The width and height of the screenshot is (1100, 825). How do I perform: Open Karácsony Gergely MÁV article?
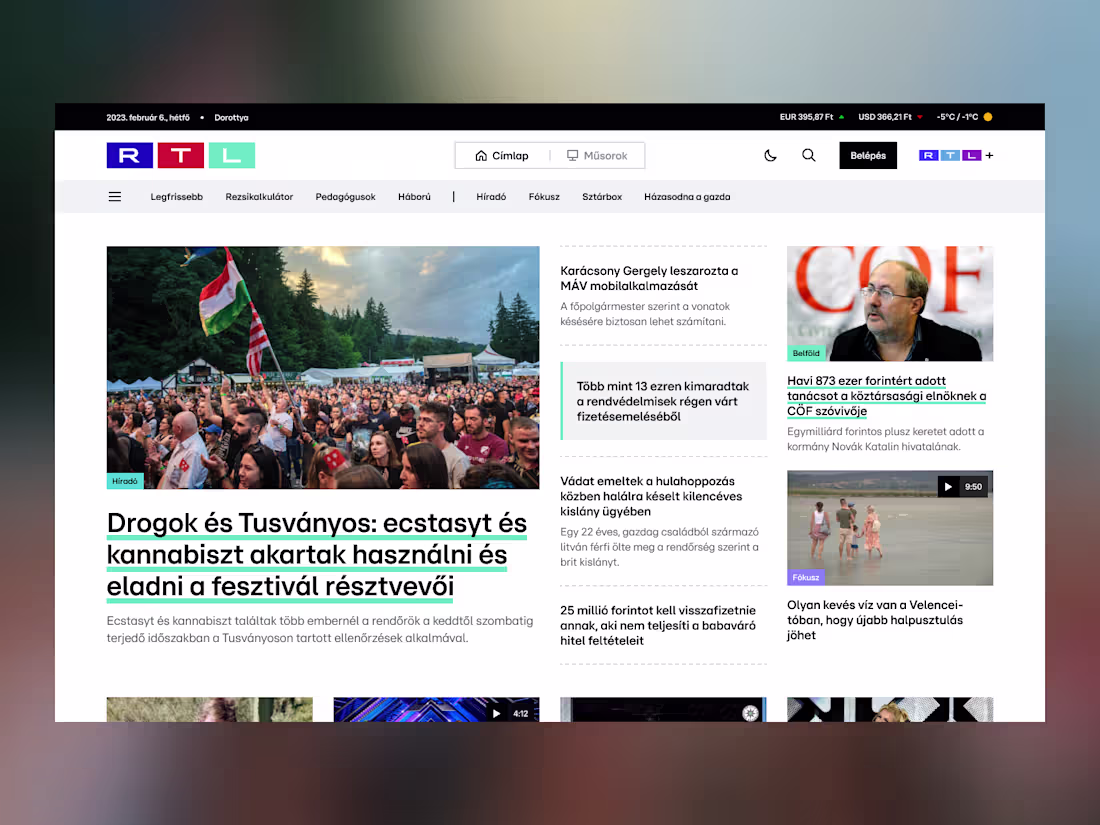click(650, 279)
